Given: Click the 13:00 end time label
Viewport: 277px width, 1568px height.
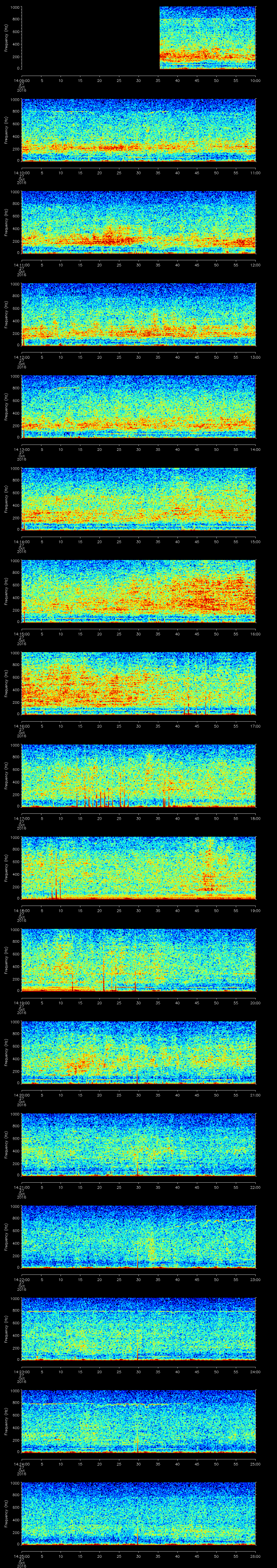Looking at the screenshot, I should pyautogui.click(x=255, y=357).
